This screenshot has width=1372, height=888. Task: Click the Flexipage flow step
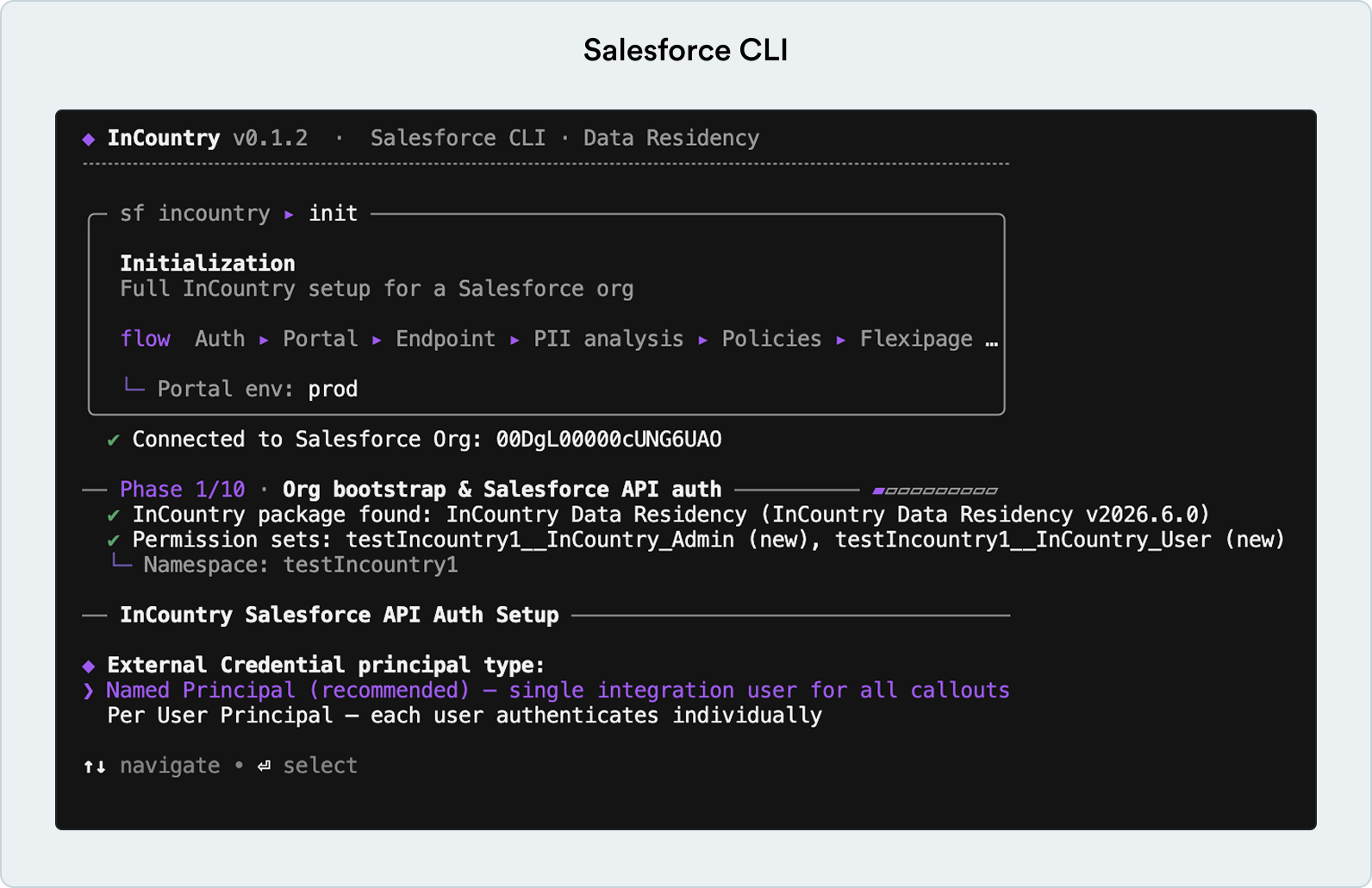916,339
